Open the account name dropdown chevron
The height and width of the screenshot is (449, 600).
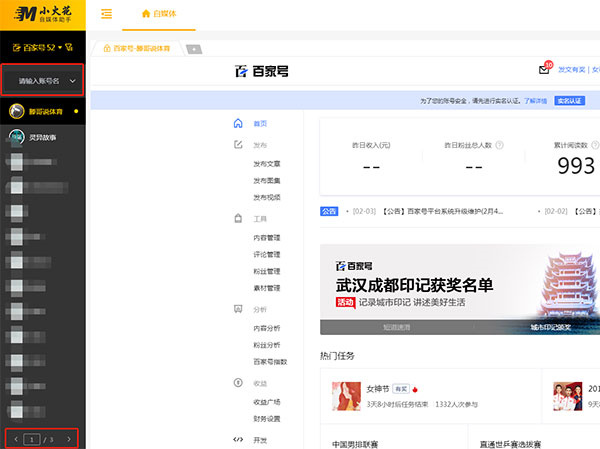coord(72,81)
